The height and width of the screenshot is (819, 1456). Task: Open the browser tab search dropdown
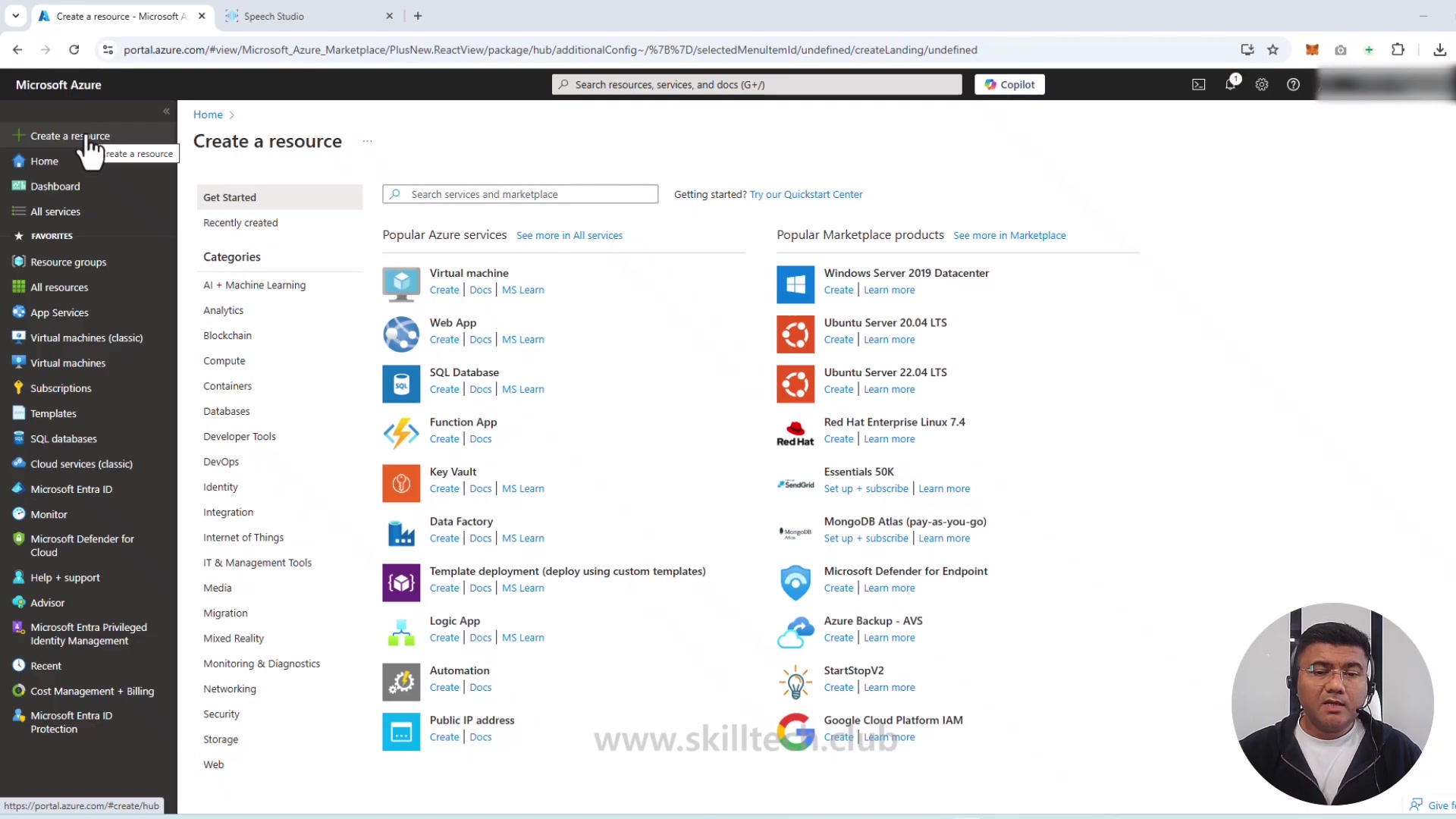(x=15, y=16)
